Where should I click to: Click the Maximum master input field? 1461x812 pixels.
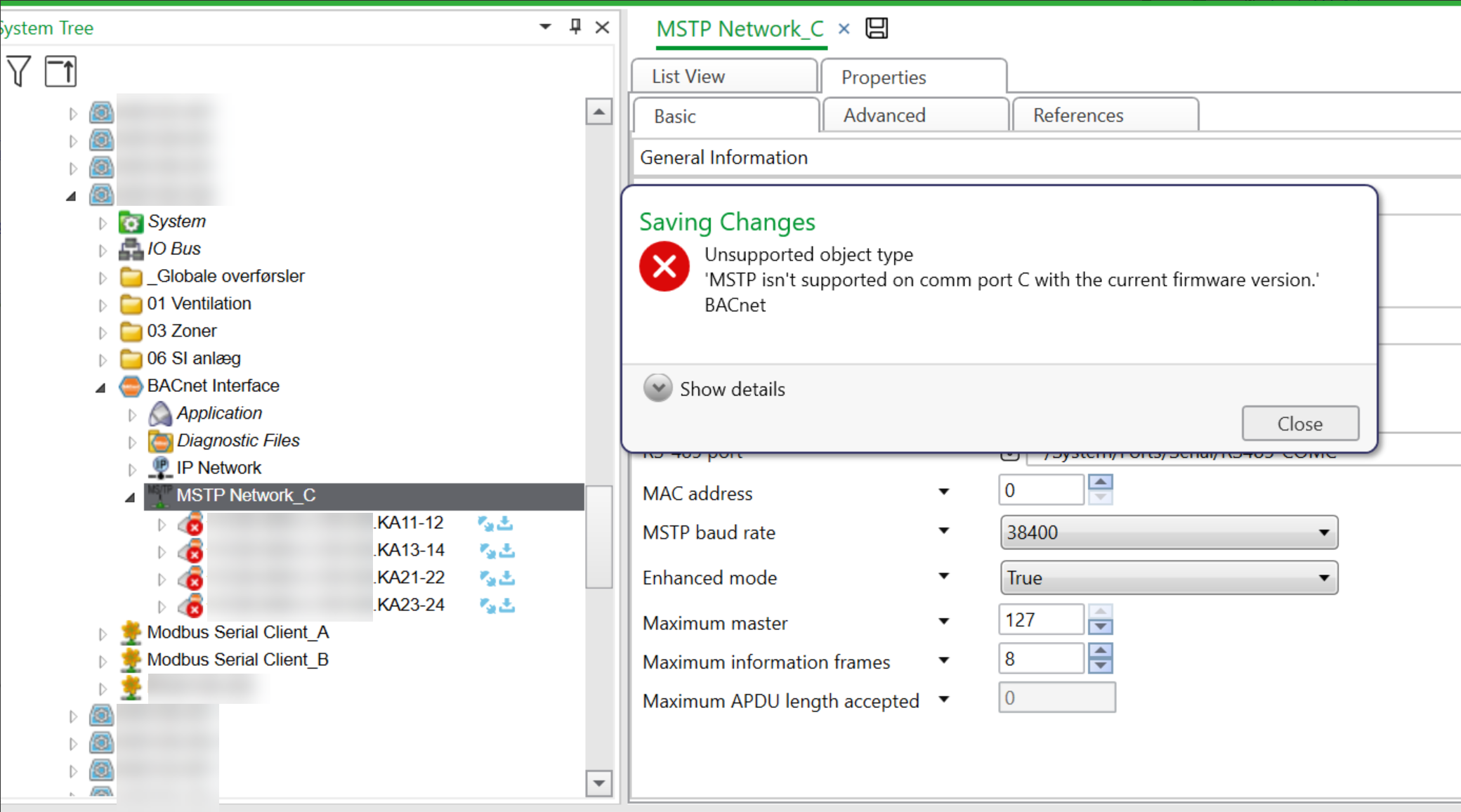[1041, 620]
